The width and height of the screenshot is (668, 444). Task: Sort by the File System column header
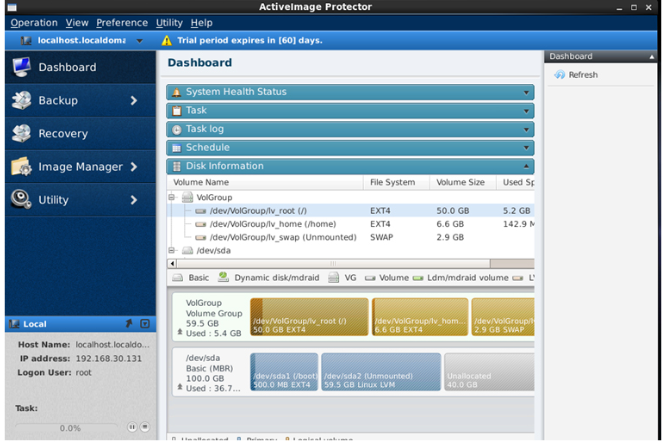(396, 182)
